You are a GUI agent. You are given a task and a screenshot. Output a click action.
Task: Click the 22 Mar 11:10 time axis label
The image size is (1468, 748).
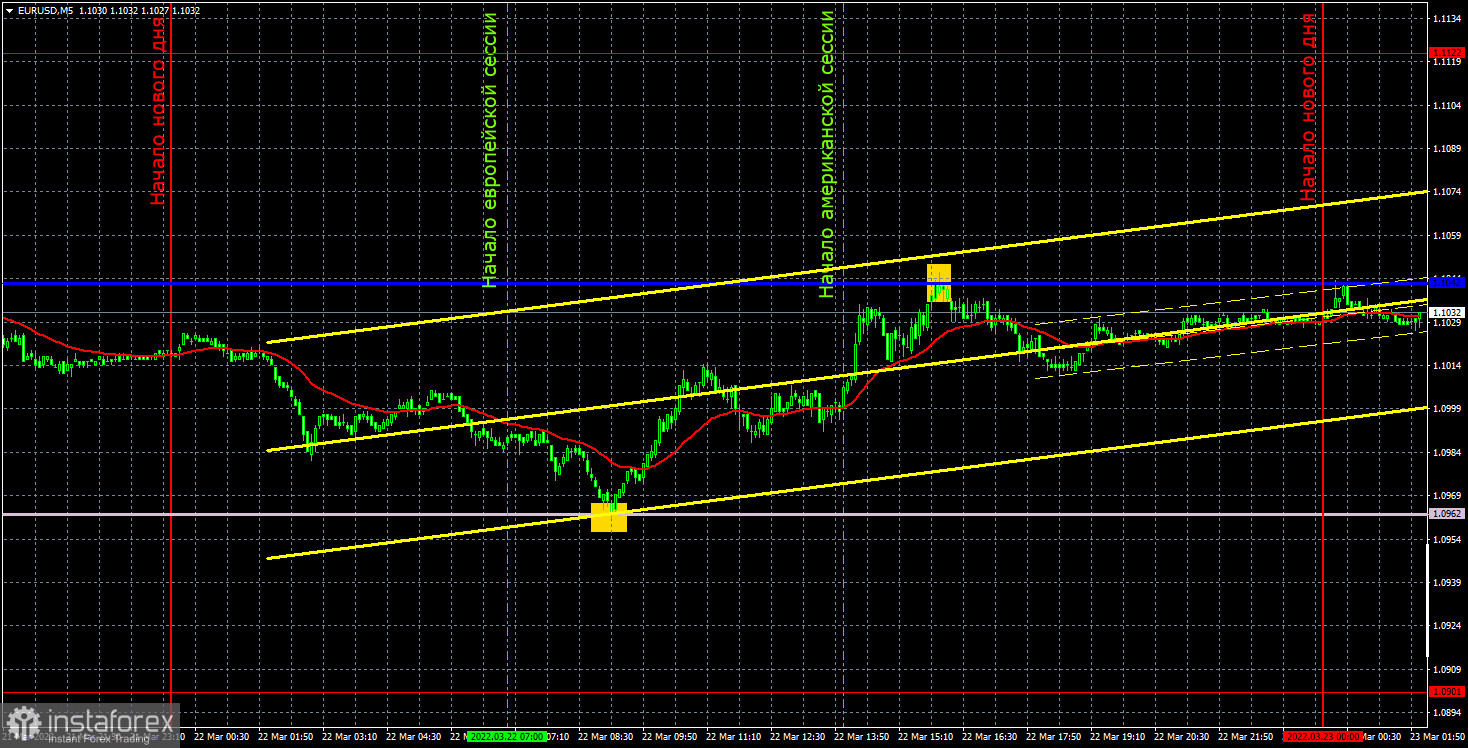(x=732, y=736)
